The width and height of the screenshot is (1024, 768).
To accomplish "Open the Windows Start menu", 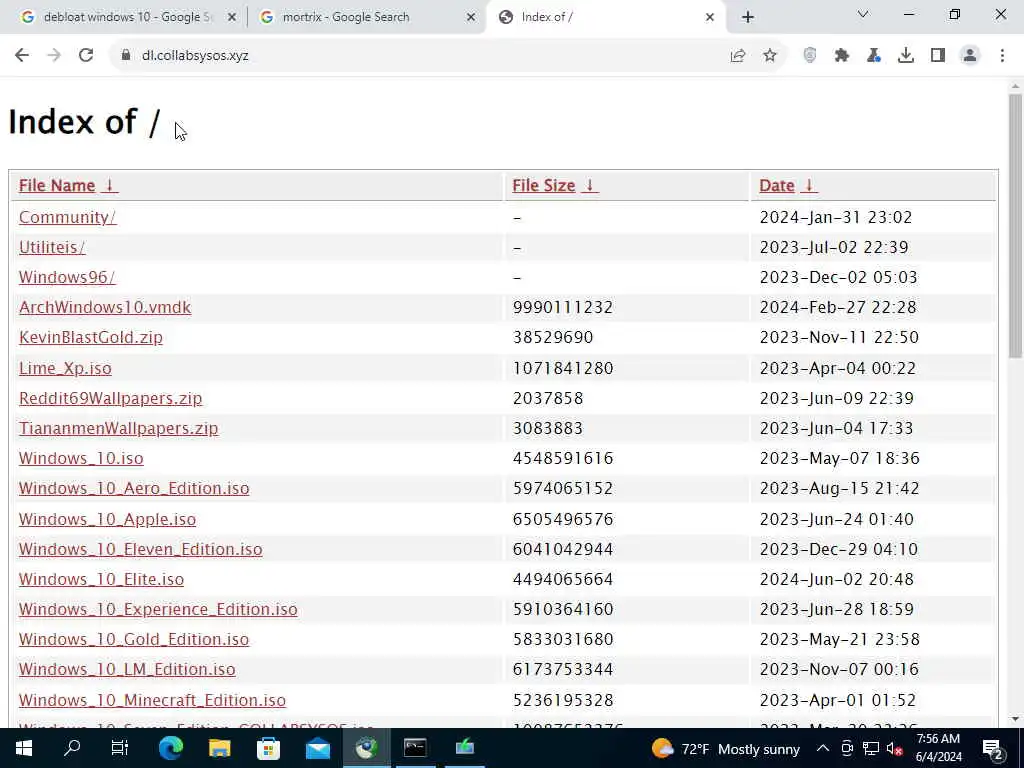I will pos(24,748).
